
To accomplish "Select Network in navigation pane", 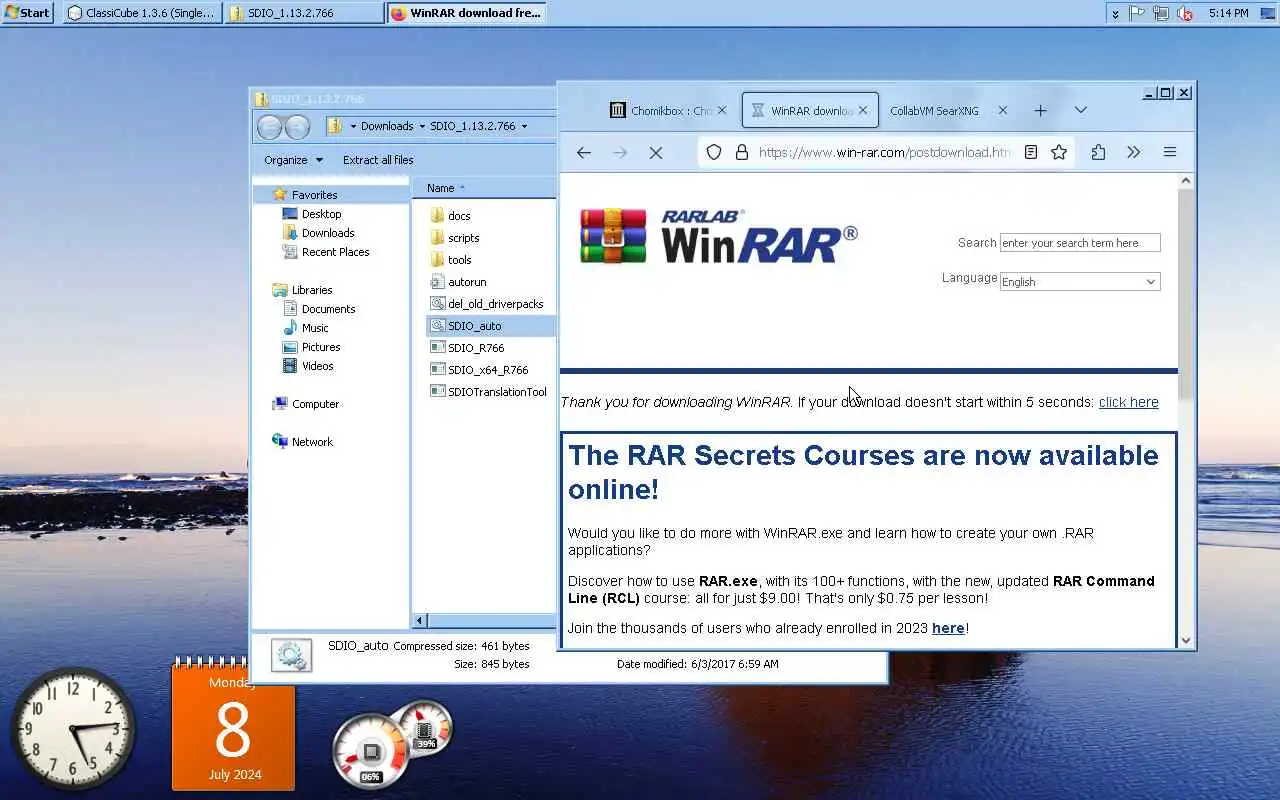I will click(312, 442).
